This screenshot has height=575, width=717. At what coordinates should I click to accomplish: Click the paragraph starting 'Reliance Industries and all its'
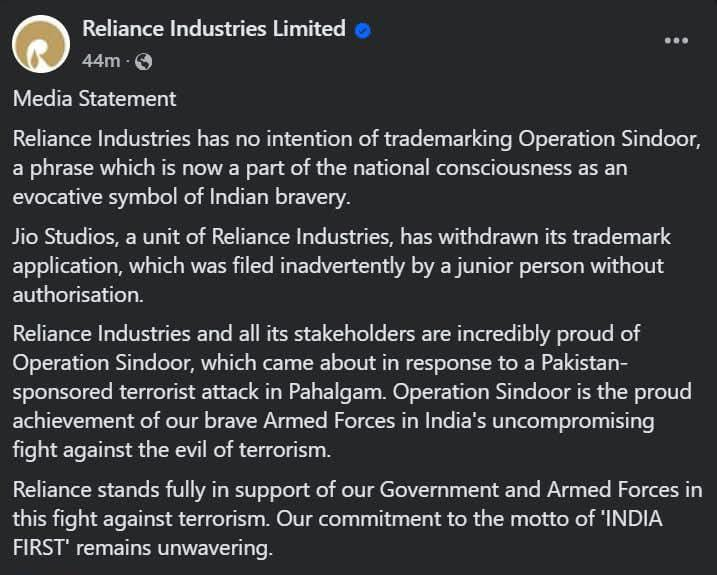point(340,390)
